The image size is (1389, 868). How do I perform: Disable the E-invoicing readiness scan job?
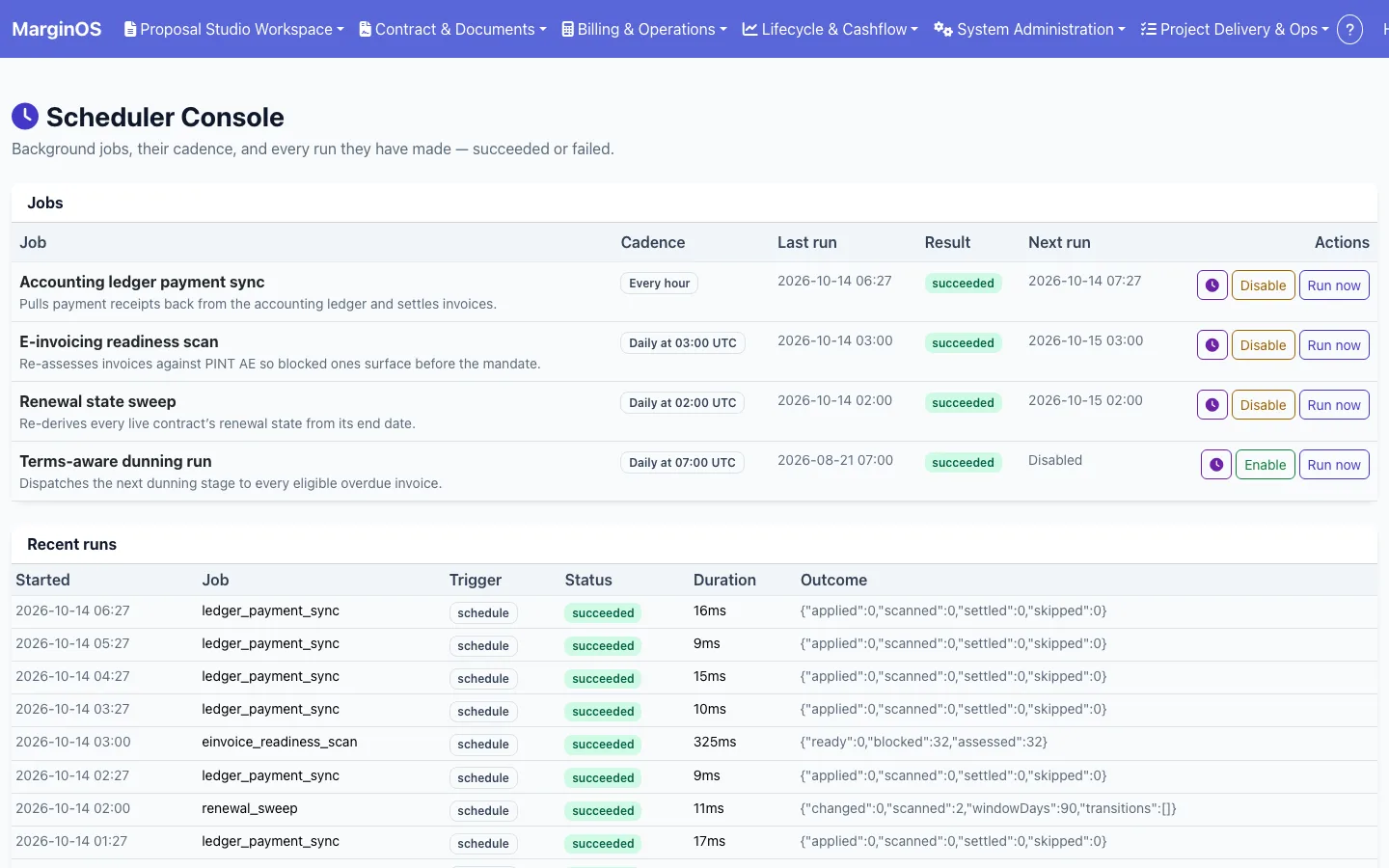pos(1263,345)
